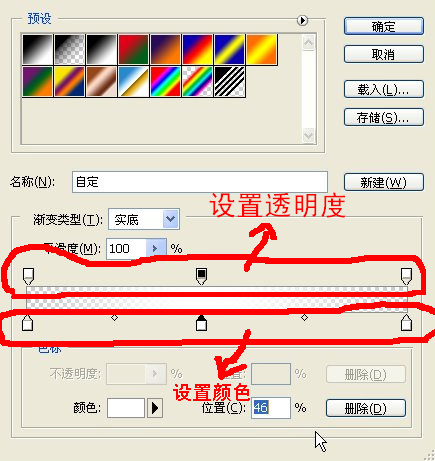The height and width of the screenshot is (461, 435).
Task: Open the presets panel flyout menu arrow
Action: pos(302,21)
